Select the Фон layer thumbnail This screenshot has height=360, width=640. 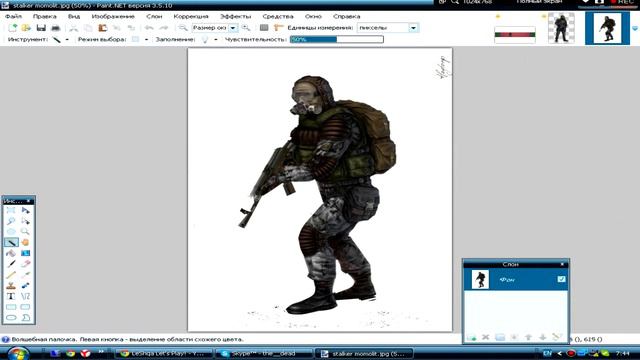click(480, 280)
